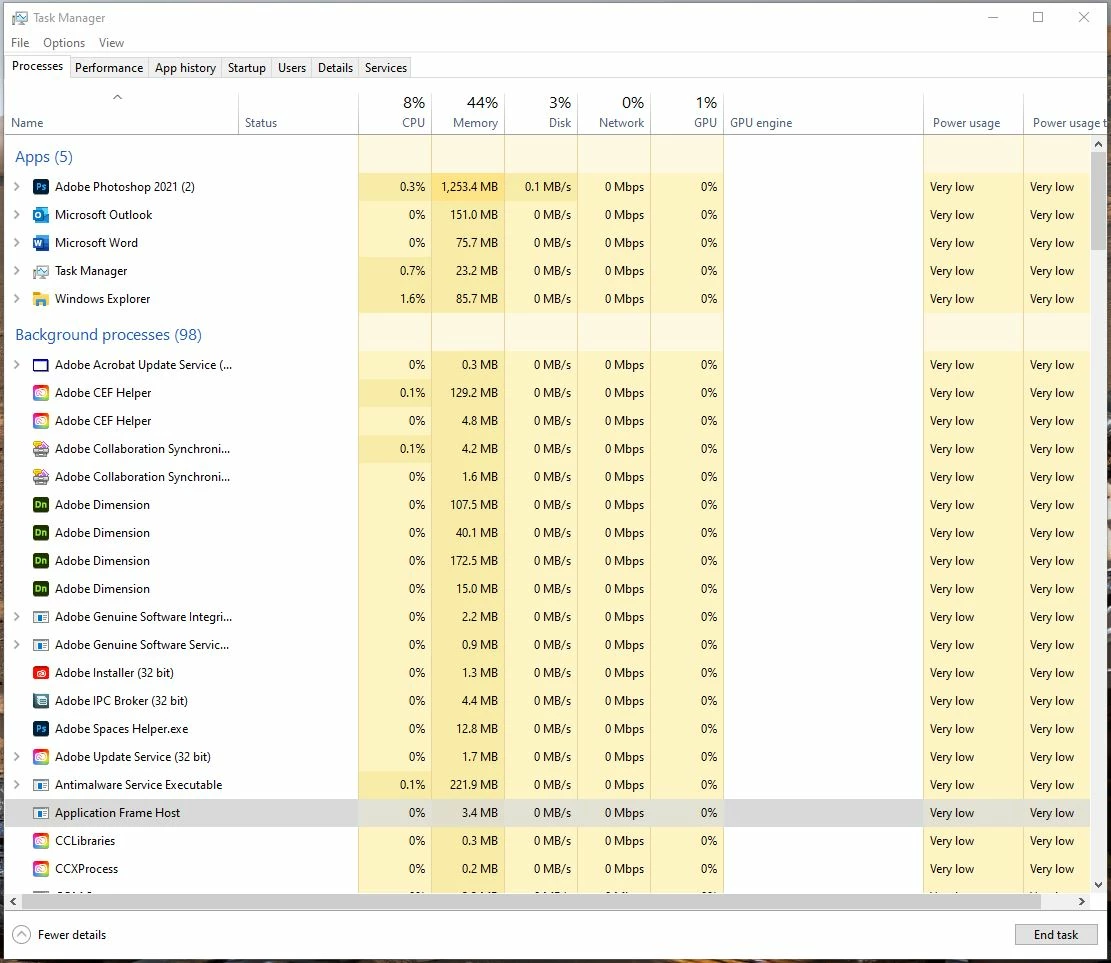The width and height of the screenshot is (1111, 963).
Task: Click the Adobe Genuine Software Integrity icon
Action: point(41,617)
